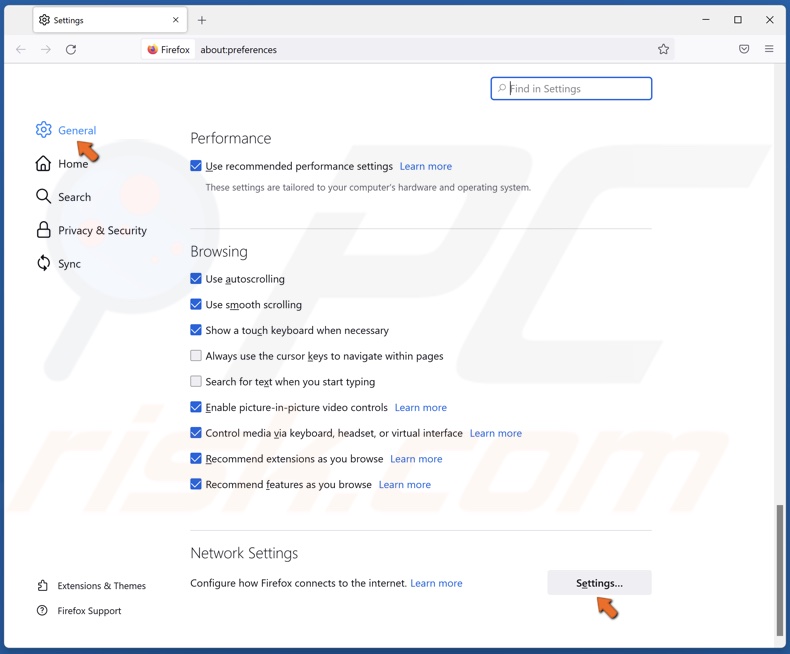Screen dimensions: 790x654
Task: Open Privacy & Security settings label
Action: point(102,230)
